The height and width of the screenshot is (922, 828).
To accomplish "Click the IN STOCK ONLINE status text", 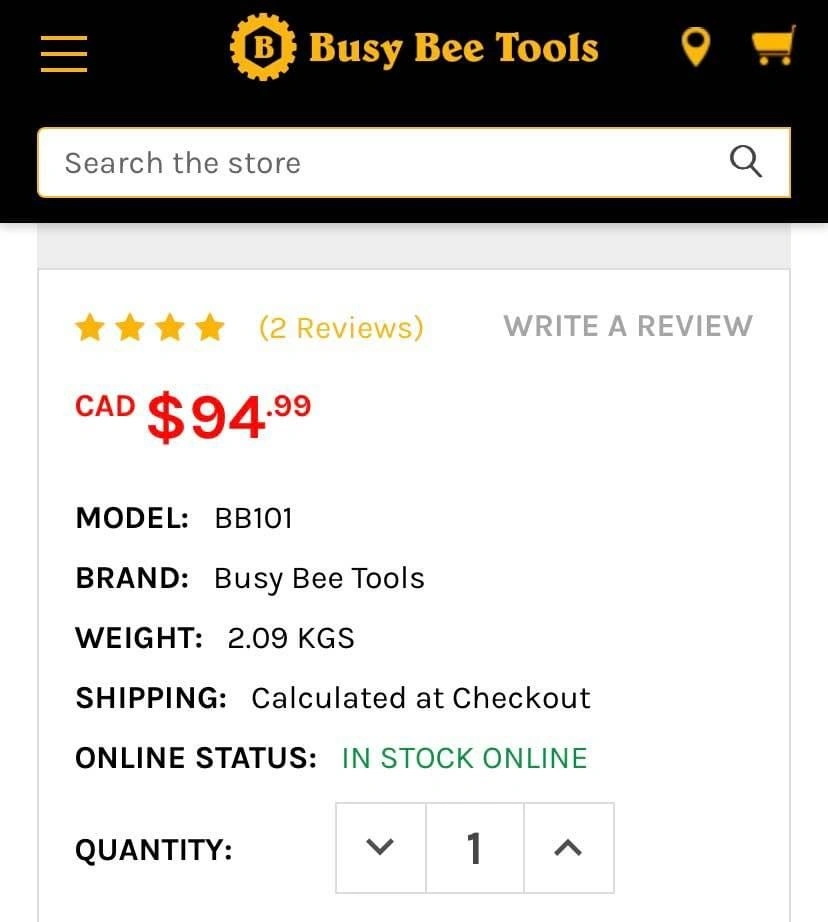I will click(x=464, y=758).
